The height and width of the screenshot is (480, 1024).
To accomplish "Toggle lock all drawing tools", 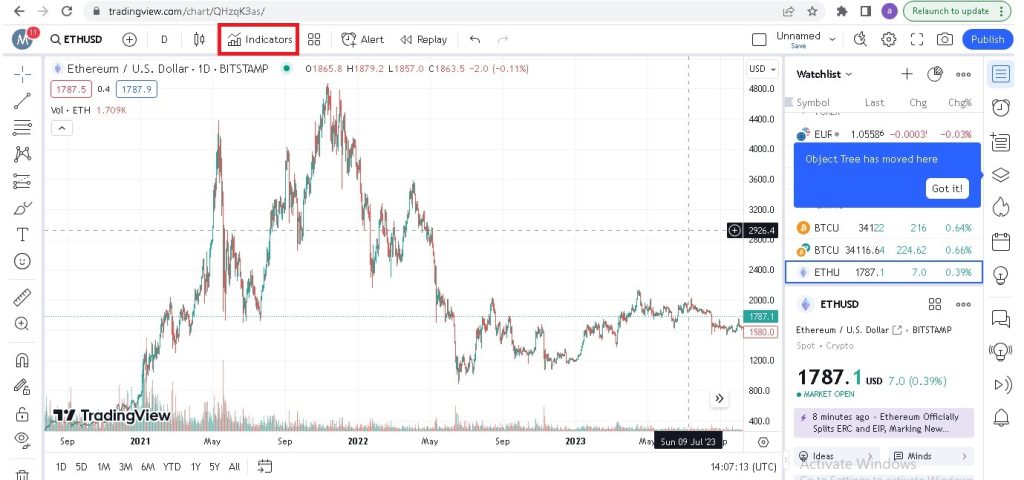I will click(22, 413).
